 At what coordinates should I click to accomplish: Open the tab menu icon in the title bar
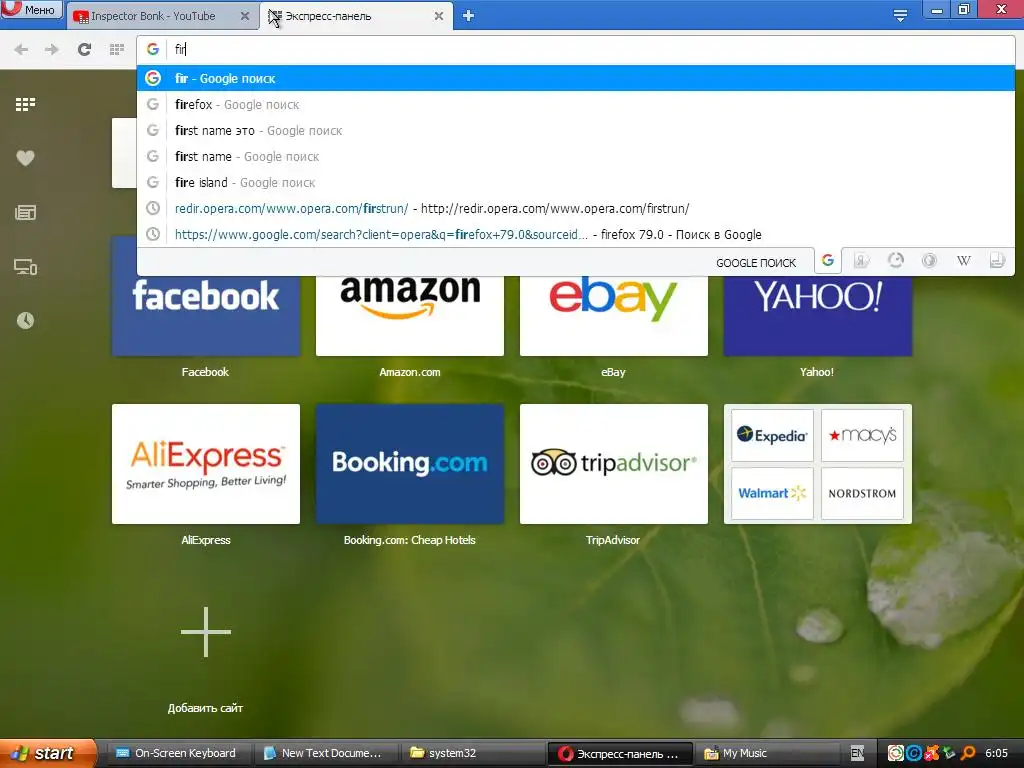(900, 16)
